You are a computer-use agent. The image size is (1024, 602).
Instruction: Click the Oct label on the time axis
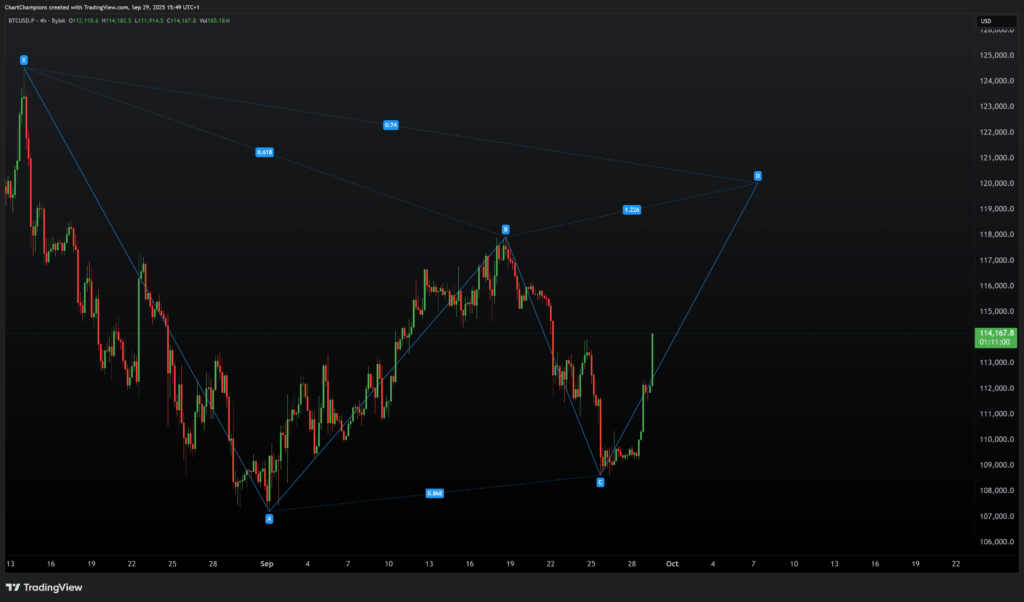(x=672, y=564)
